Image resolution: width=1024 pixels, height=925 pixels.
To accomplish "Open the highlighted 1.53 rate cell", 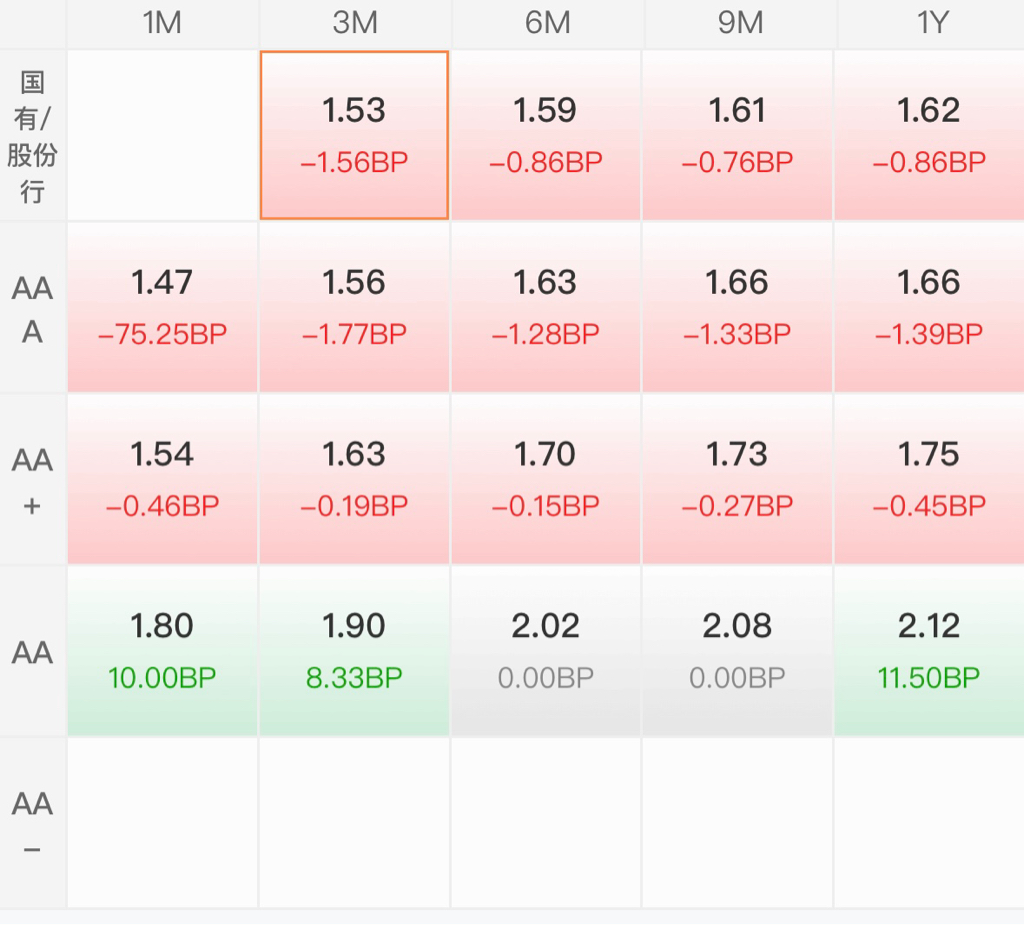I will (x=354, y=135).
